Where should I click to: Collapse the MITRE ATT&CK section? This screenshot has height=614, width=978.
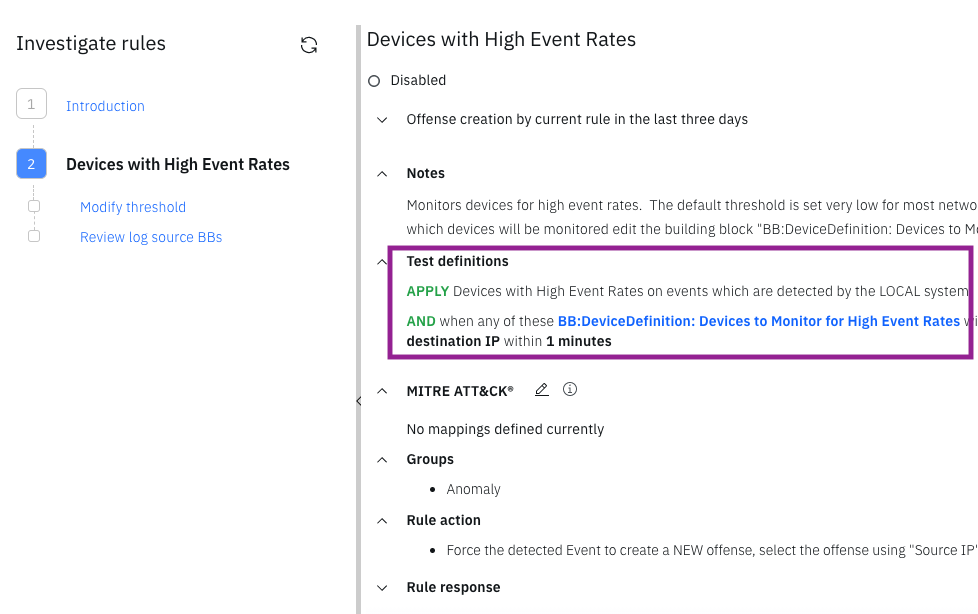tap(381, 391)
